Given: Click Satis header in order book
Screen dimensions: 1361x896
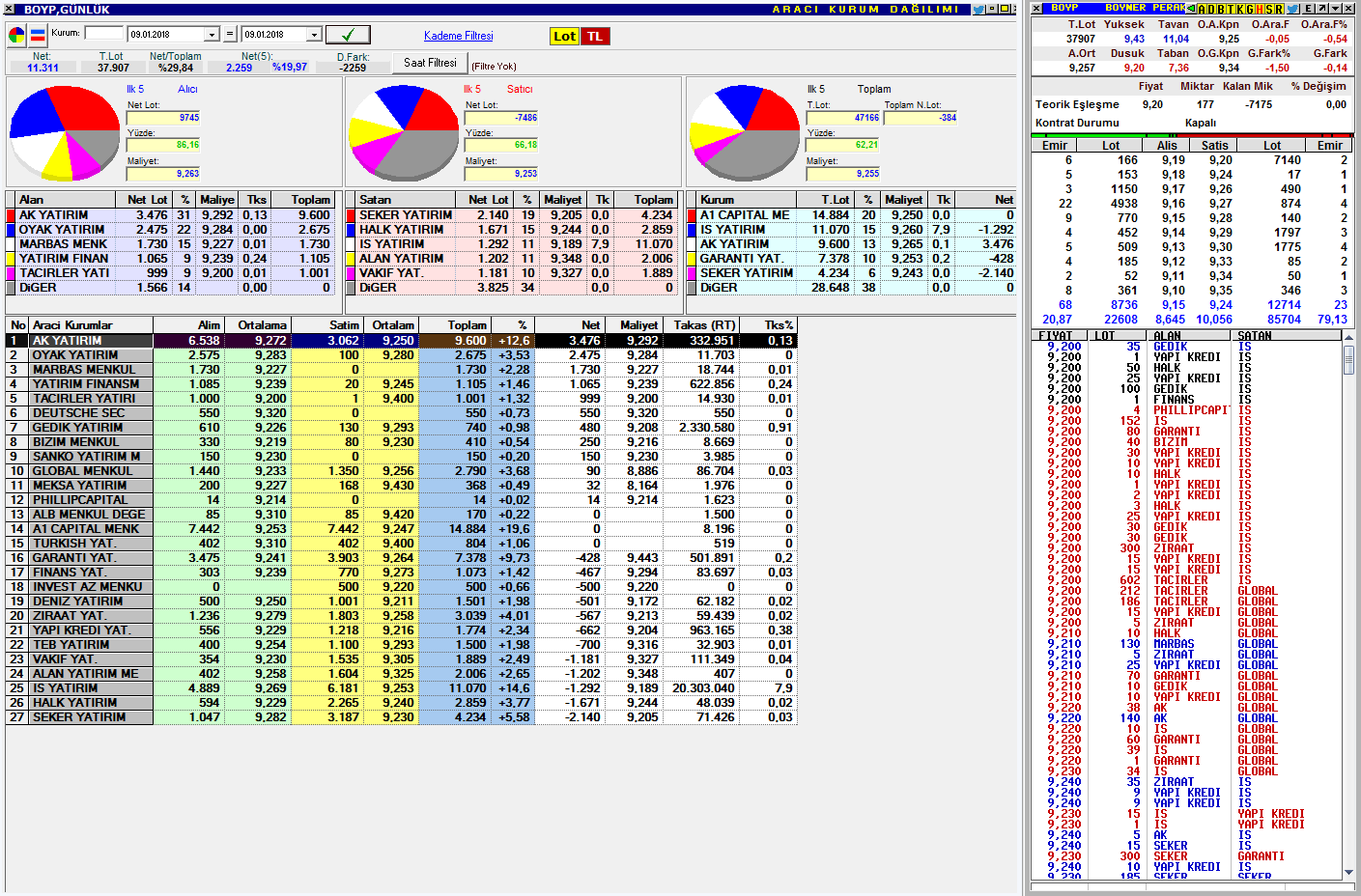Looking at the screenshot, I should 1215,146.
